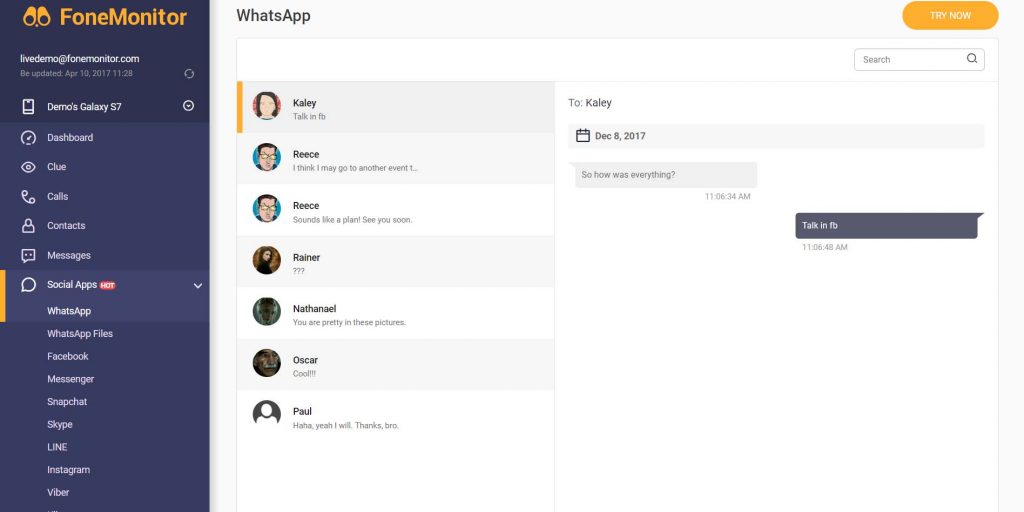Go to Instagram monitoring page
Viewport: 1024px width, 512px height.
(68, 470)
